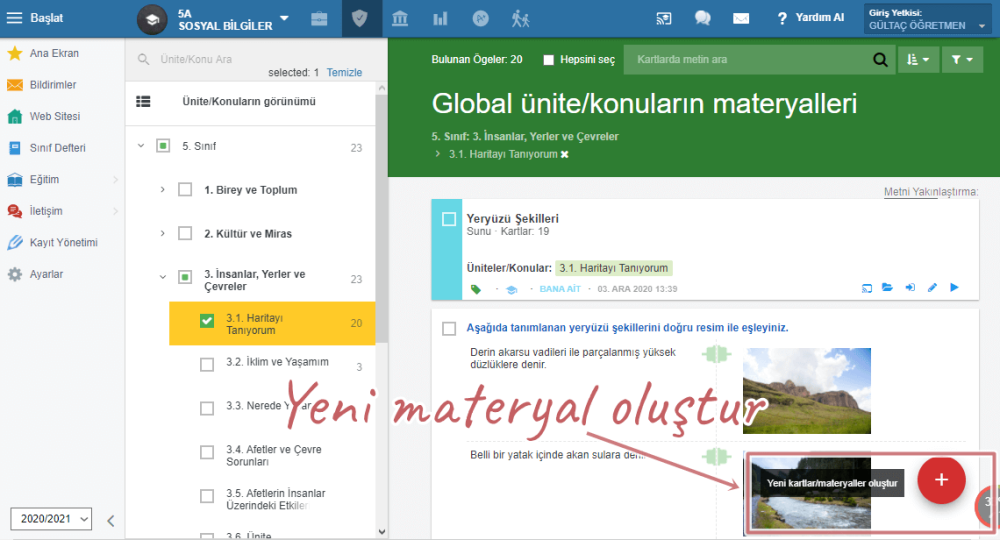Toggle the 3. İnsanlar, Yerler ve Çevreler checkbox

coord(185,277)
